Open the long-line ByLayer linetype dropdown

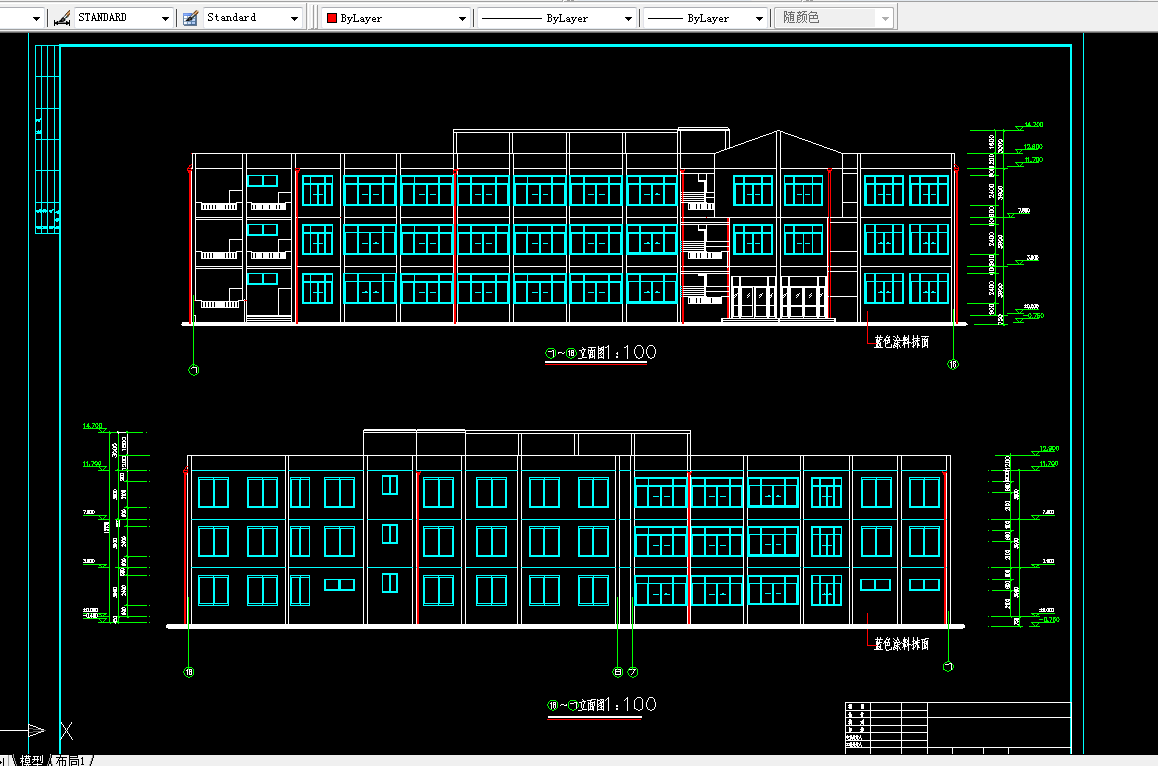pos(628,18)
